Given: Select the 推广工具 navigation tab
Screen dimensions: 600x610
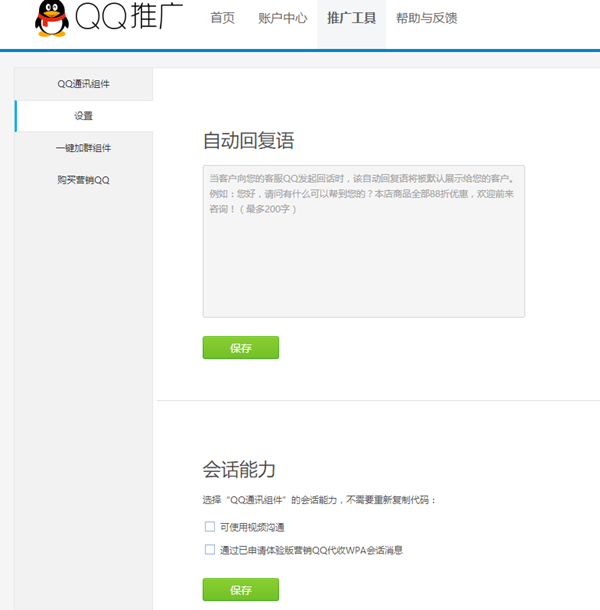Looking at the screenshot, I should coord(351,18).
